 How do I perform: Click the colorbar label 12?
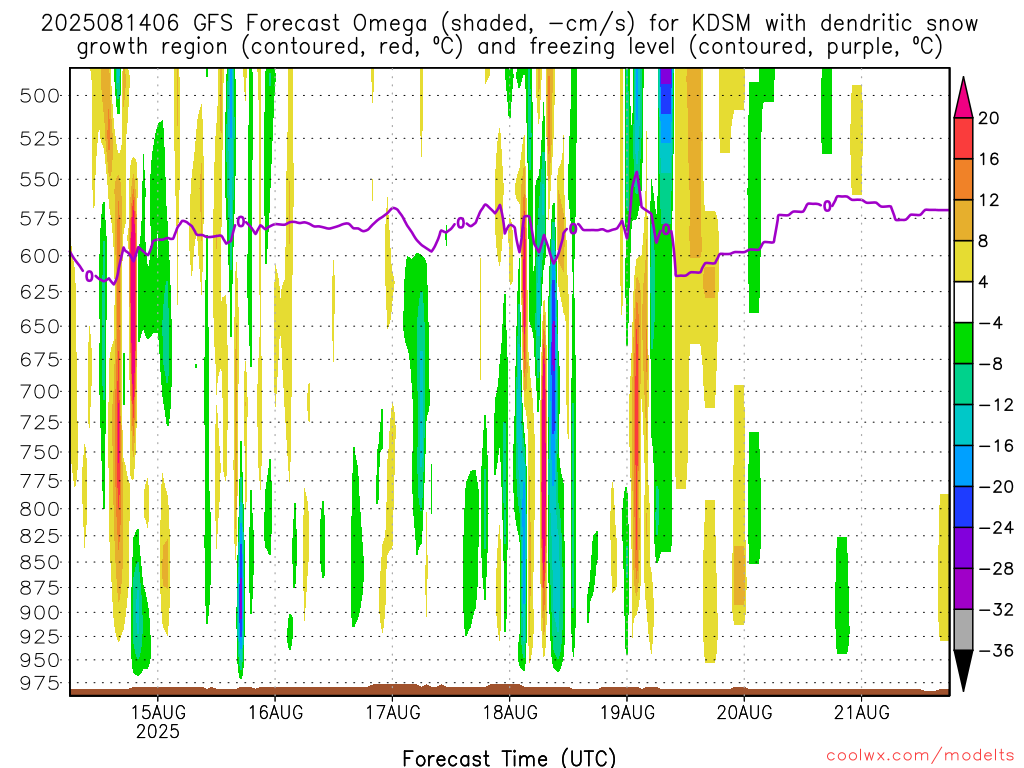[989, 200]
